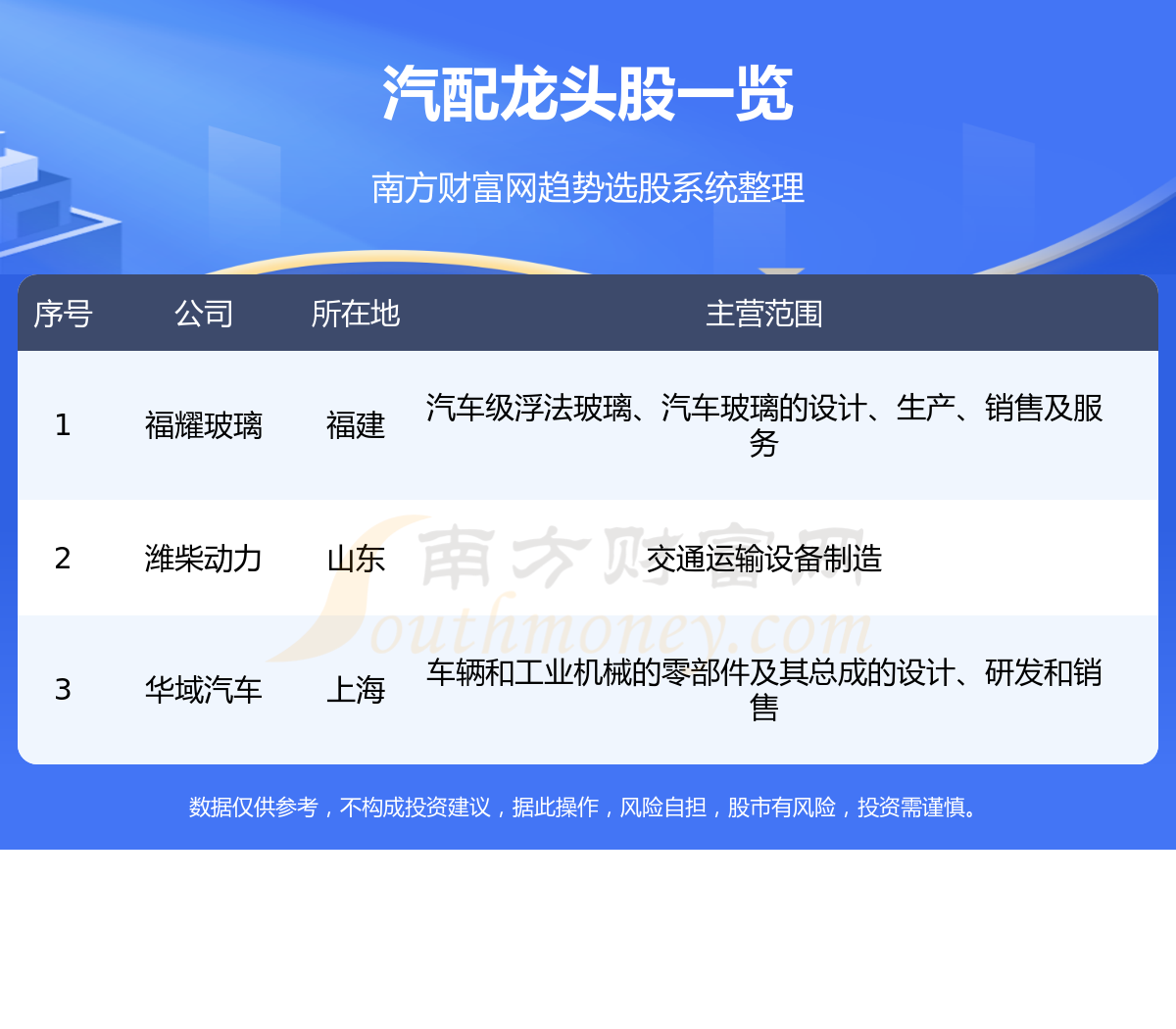This screenshot has width=1176, height=1029.
Task: Click 福耀玻璃's business scope text
Action: click(x=764, y=425)
